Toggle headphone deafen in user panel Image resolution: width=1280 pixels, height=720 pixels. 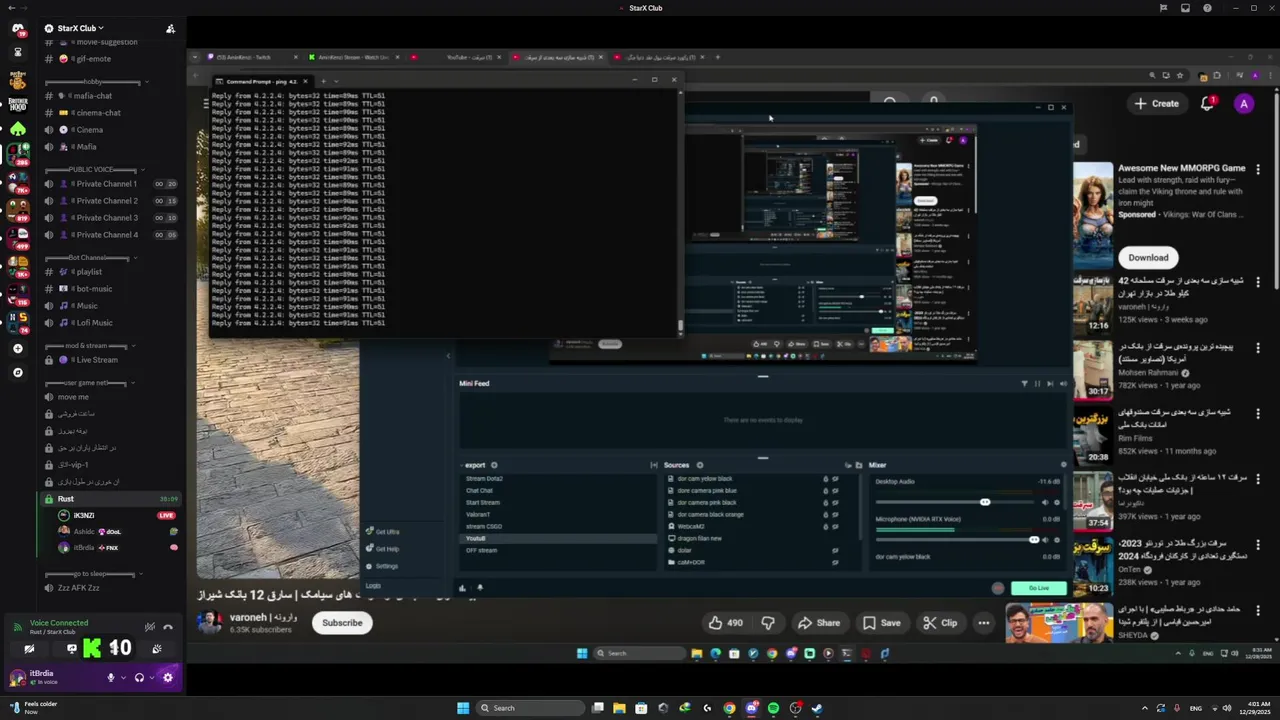pyautogui.click(x=139, y=677)
